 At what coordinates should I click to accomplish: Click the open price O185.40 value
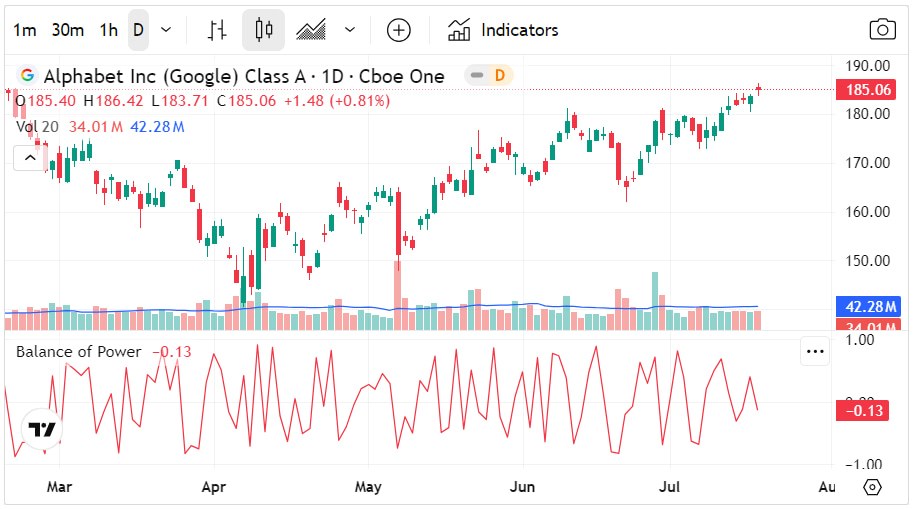[46, 101]
